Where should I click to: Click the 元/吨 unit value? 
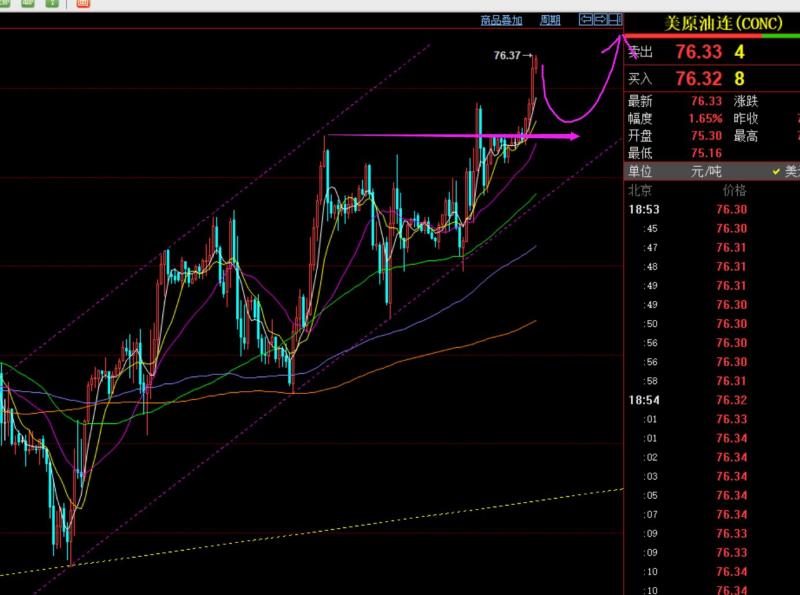pyautogui.click(x=706, y=171)
